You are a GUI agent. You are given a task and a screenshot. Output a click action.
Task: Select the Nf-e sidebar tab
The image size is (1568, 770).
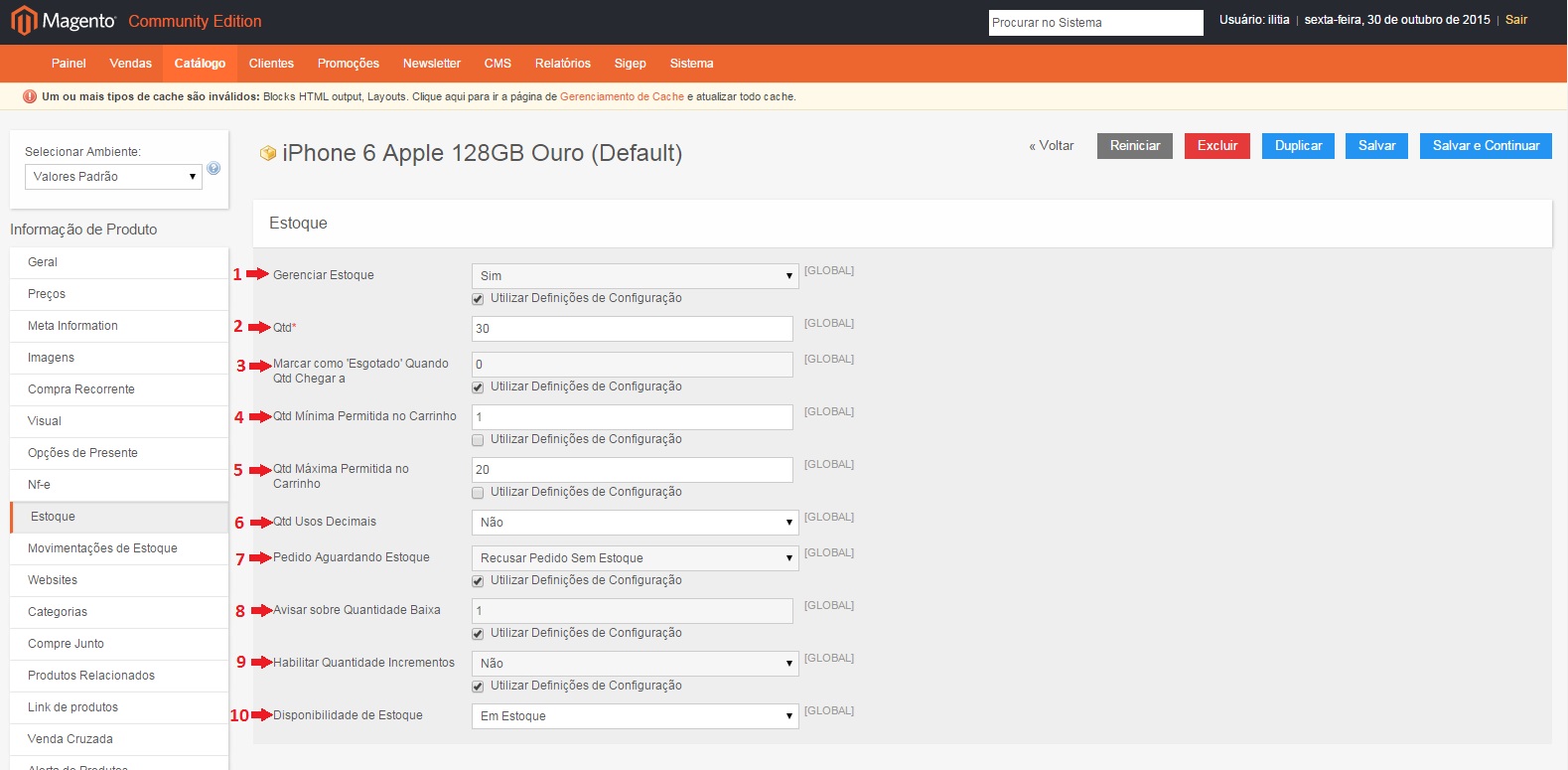coord(119,485)
